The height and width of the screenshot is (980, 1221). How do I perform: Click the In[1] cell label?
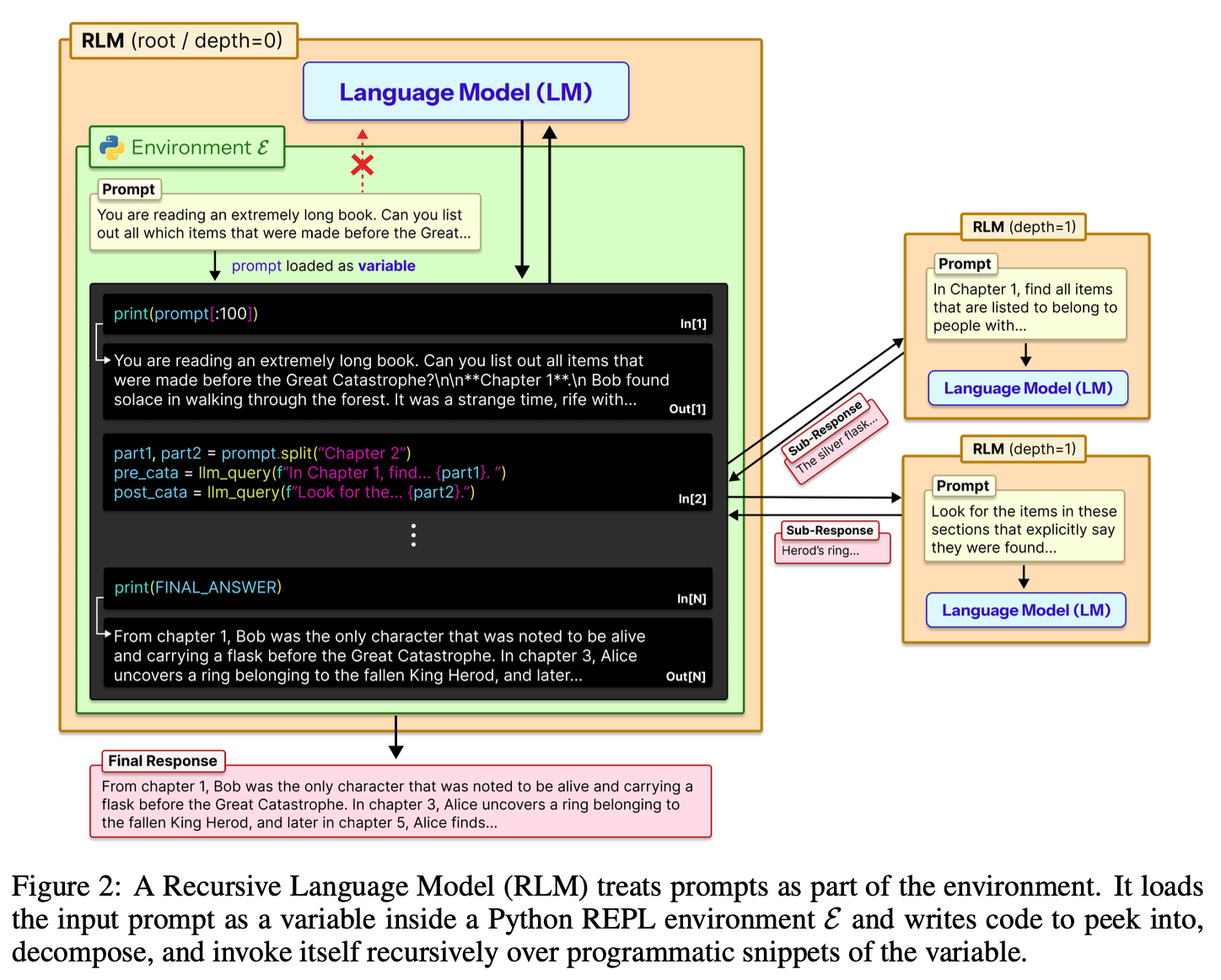tap(693, 324)
